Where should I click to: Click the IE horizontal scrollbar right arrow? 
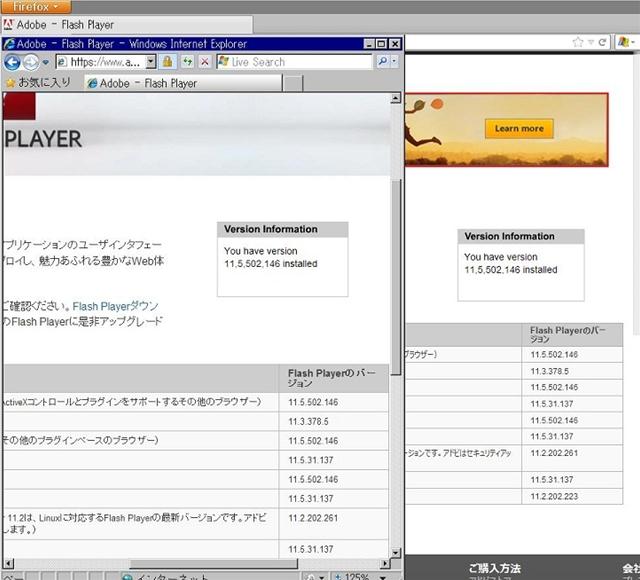pos(385,564)
